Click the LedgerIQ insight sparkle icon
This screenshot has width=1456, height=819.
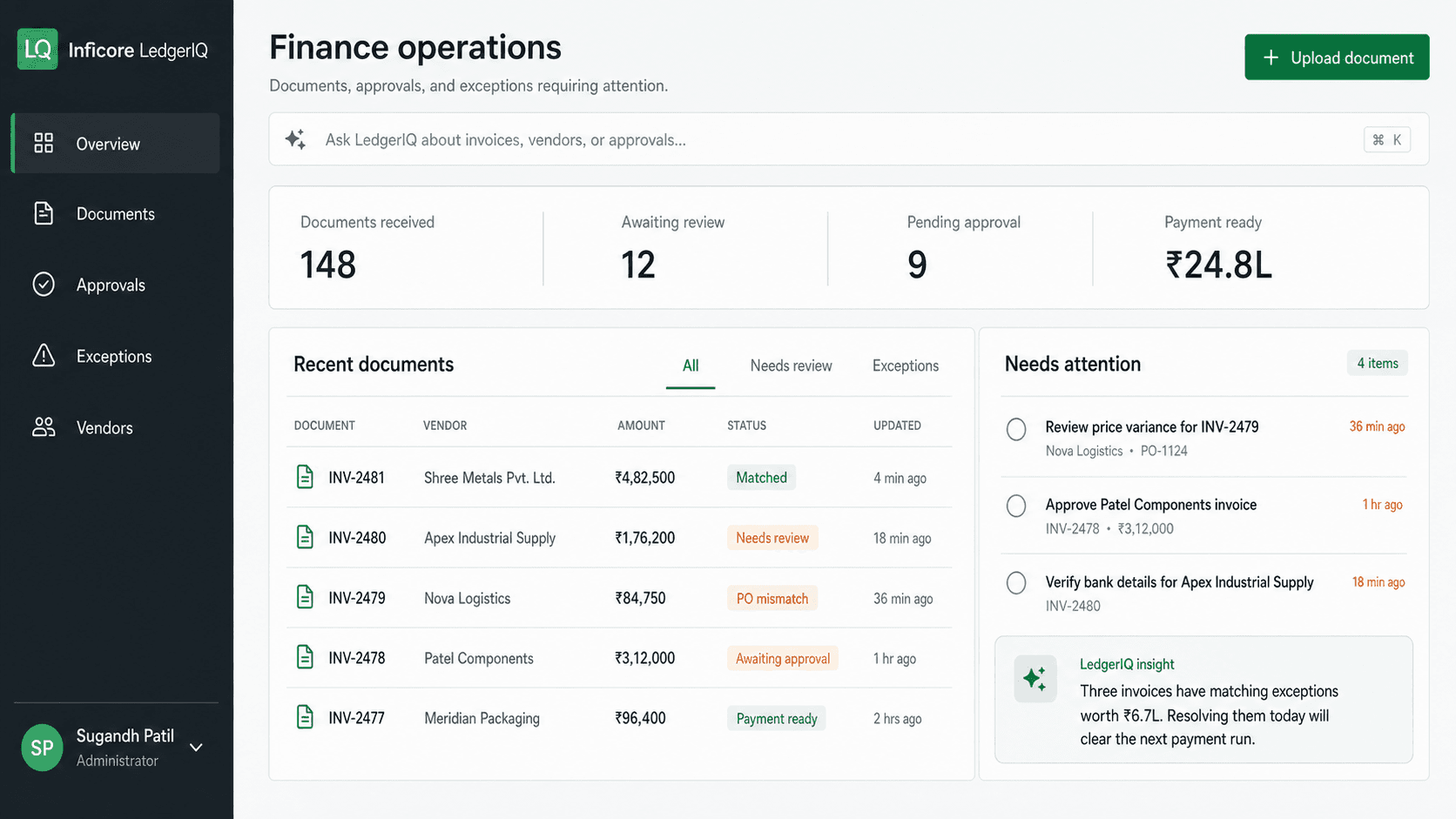(x=1035, y=679)
